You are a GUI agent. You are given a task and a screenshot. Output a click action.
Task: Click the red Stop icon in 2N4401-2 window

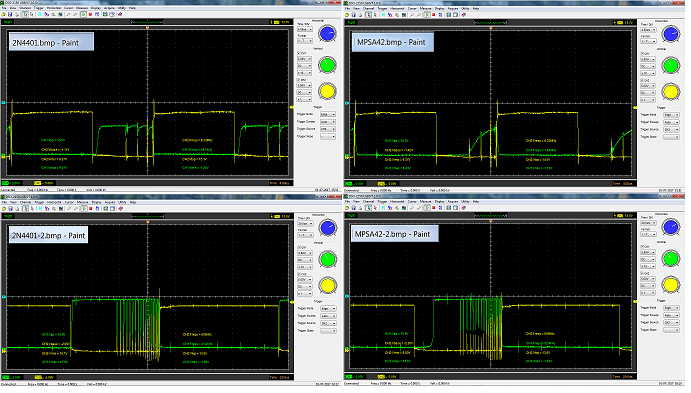[x=90, y=208]
